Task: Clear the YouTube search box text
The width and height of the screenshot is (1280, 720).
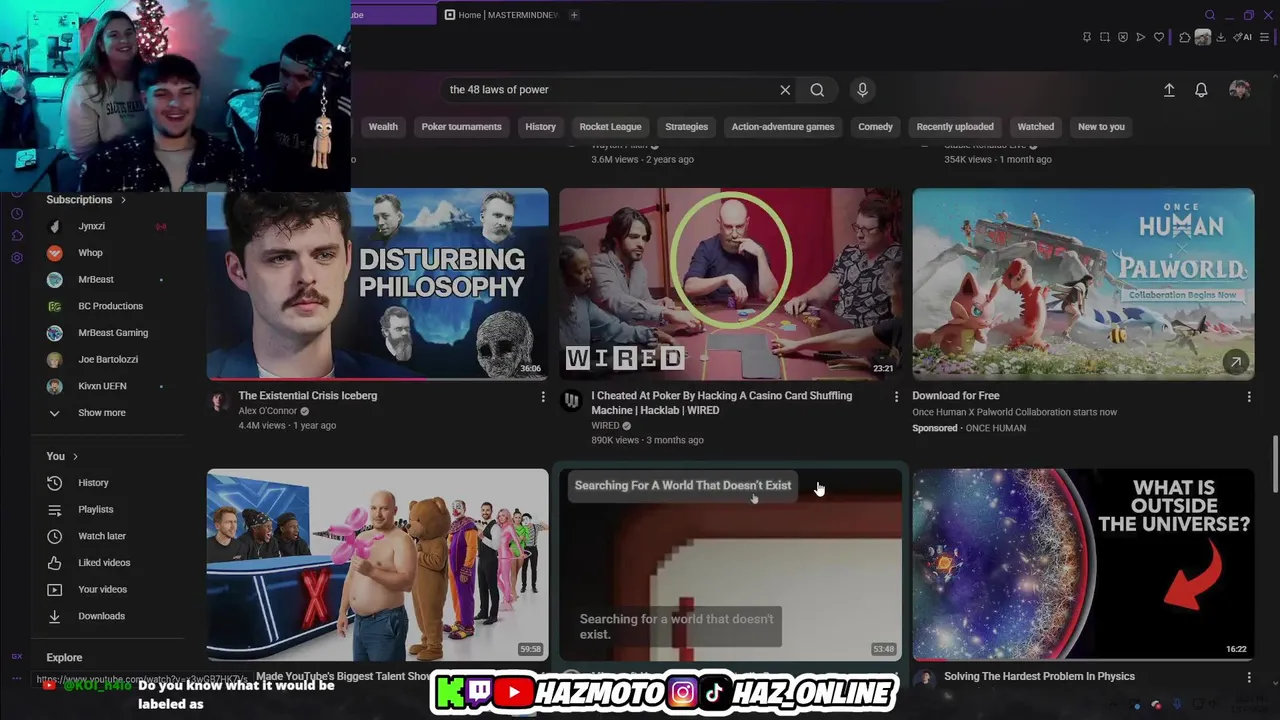Action: click(785, 90)
